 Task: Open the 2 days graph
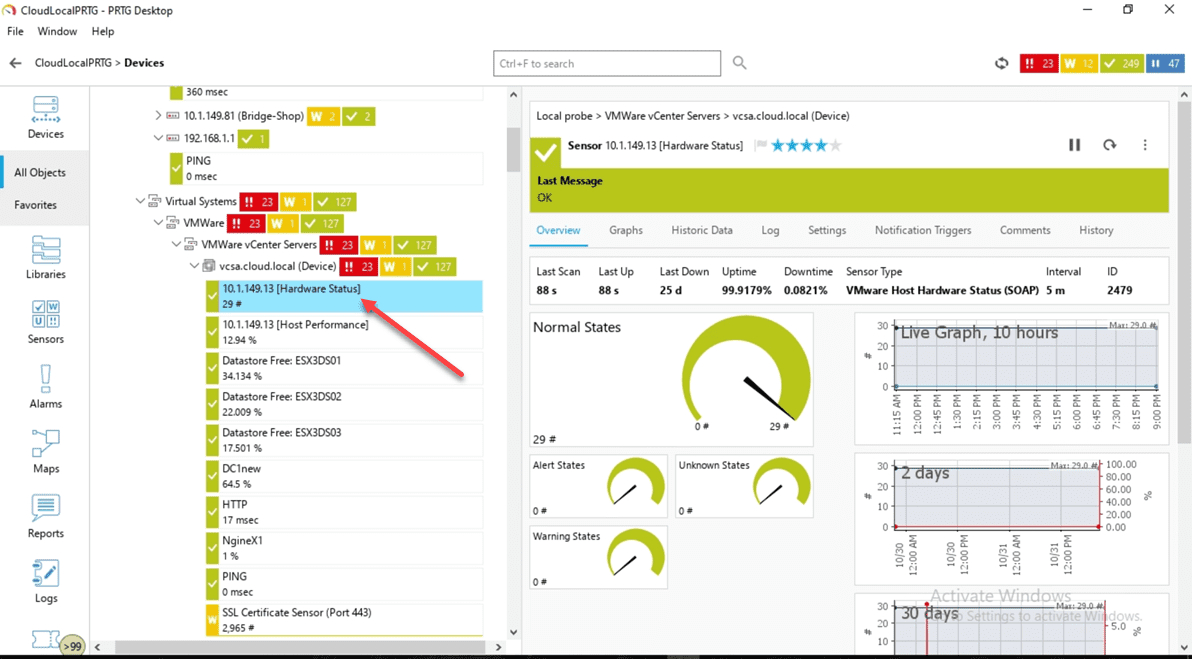(x=1012, y=518)
